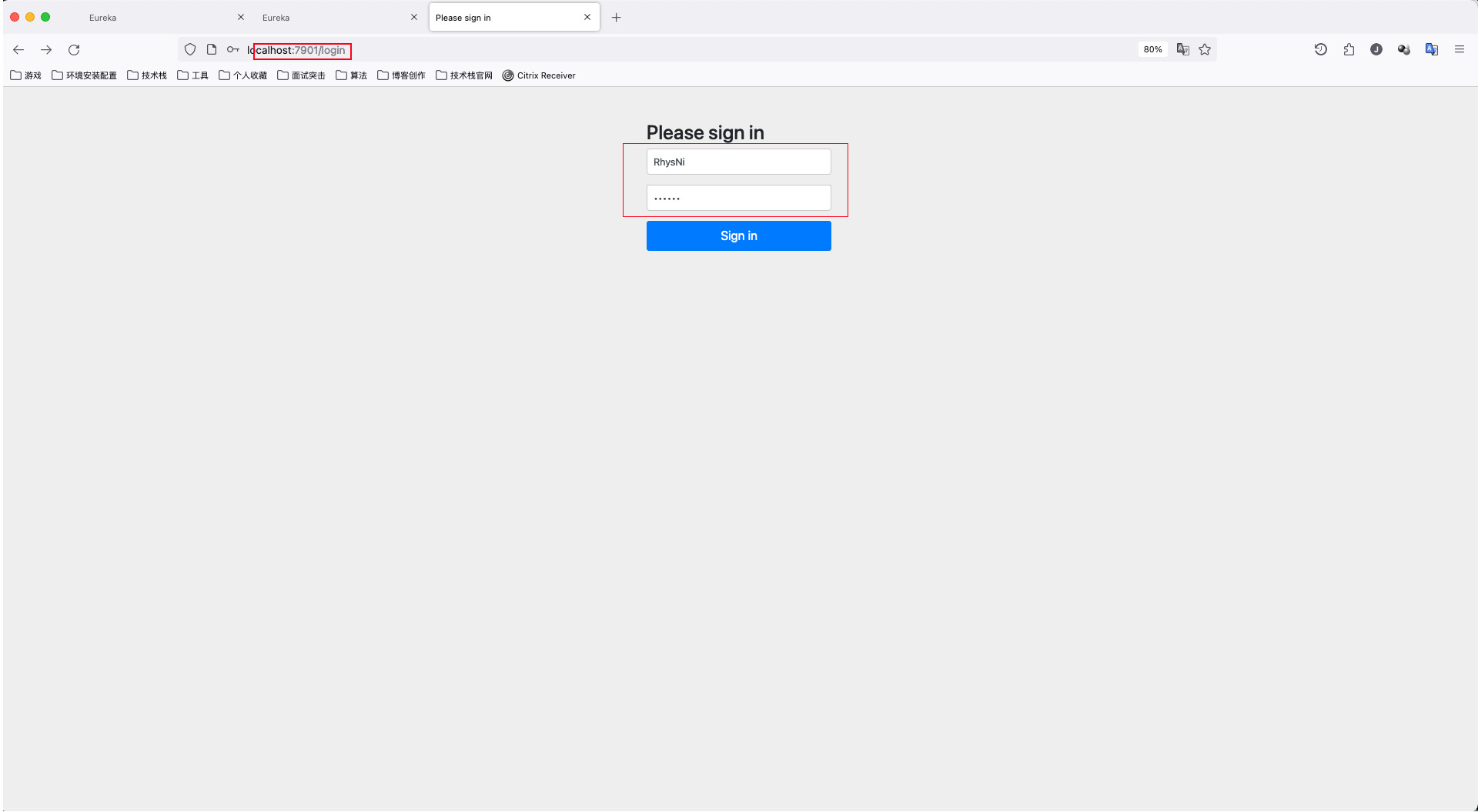The image size is (1478, 812).
Task: Open the 游戏 bookmarks folder
Action: [25, 75]
